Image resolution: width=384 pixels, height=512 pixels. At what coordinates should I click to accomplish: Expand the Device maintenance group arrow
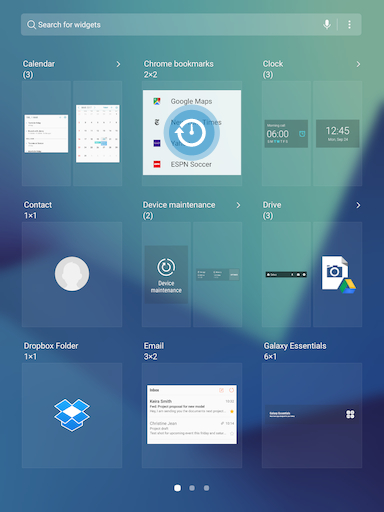[238, 205]
